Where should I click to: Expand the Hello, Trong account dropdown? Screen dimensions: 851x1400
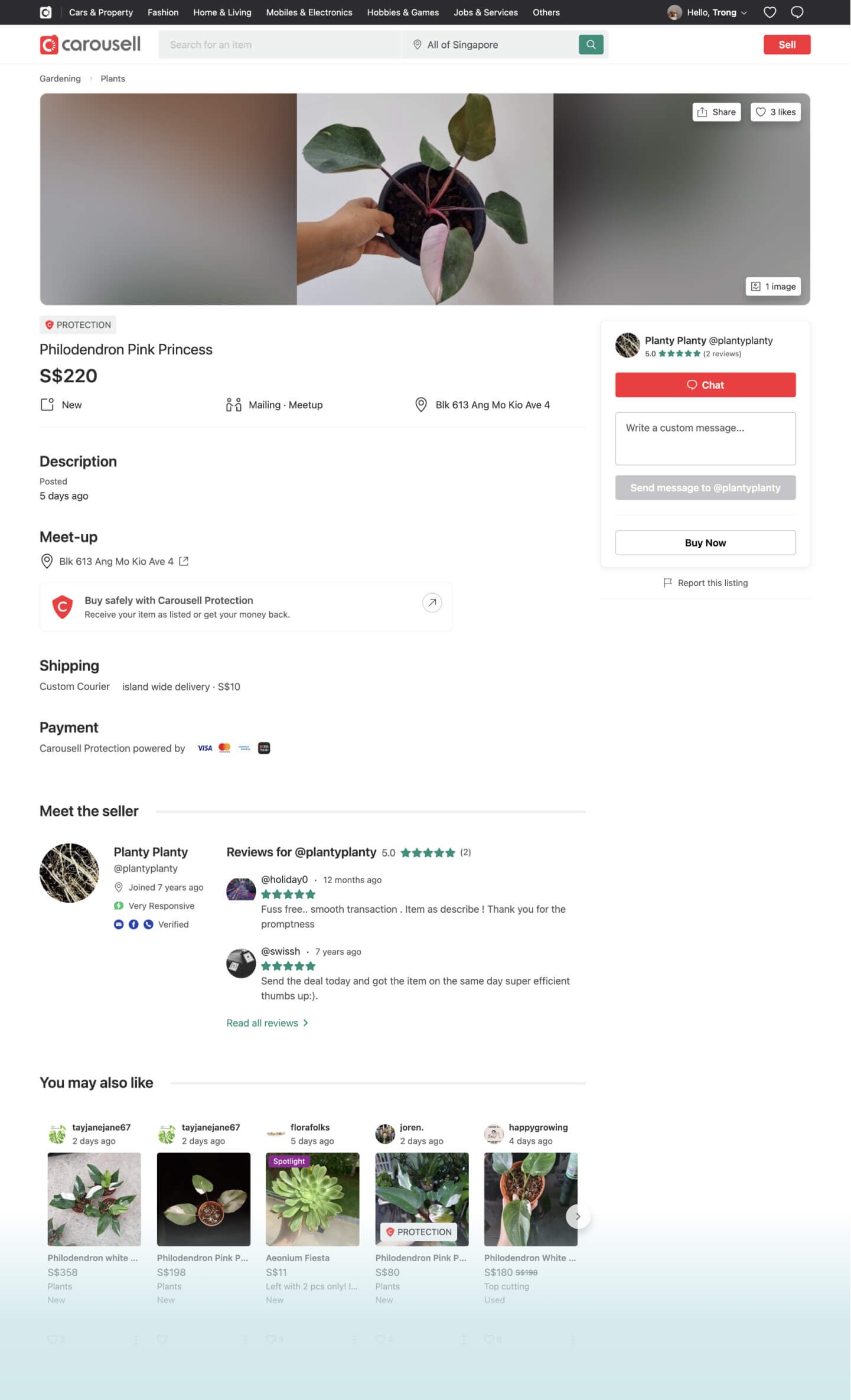[x=707, y=12]
